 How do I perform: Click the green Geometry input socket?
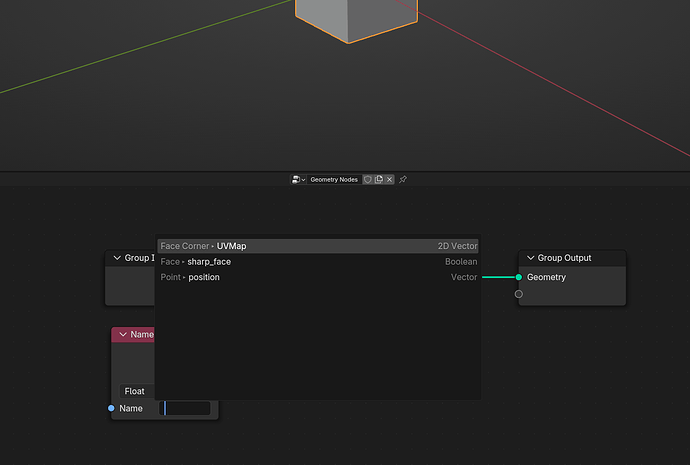(x=519, y=277)
